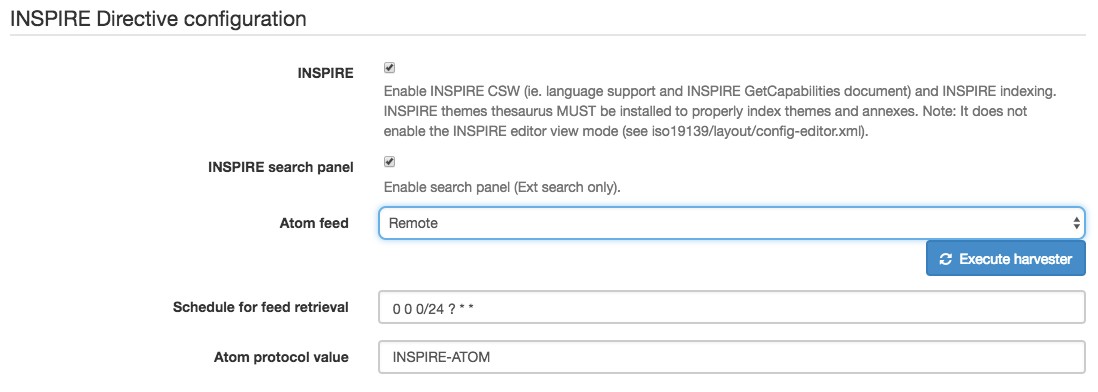This screenshot has height=392, width=1098.
Task: Click the refresh icon on Execute harvester
Action: tap(946, 259)
